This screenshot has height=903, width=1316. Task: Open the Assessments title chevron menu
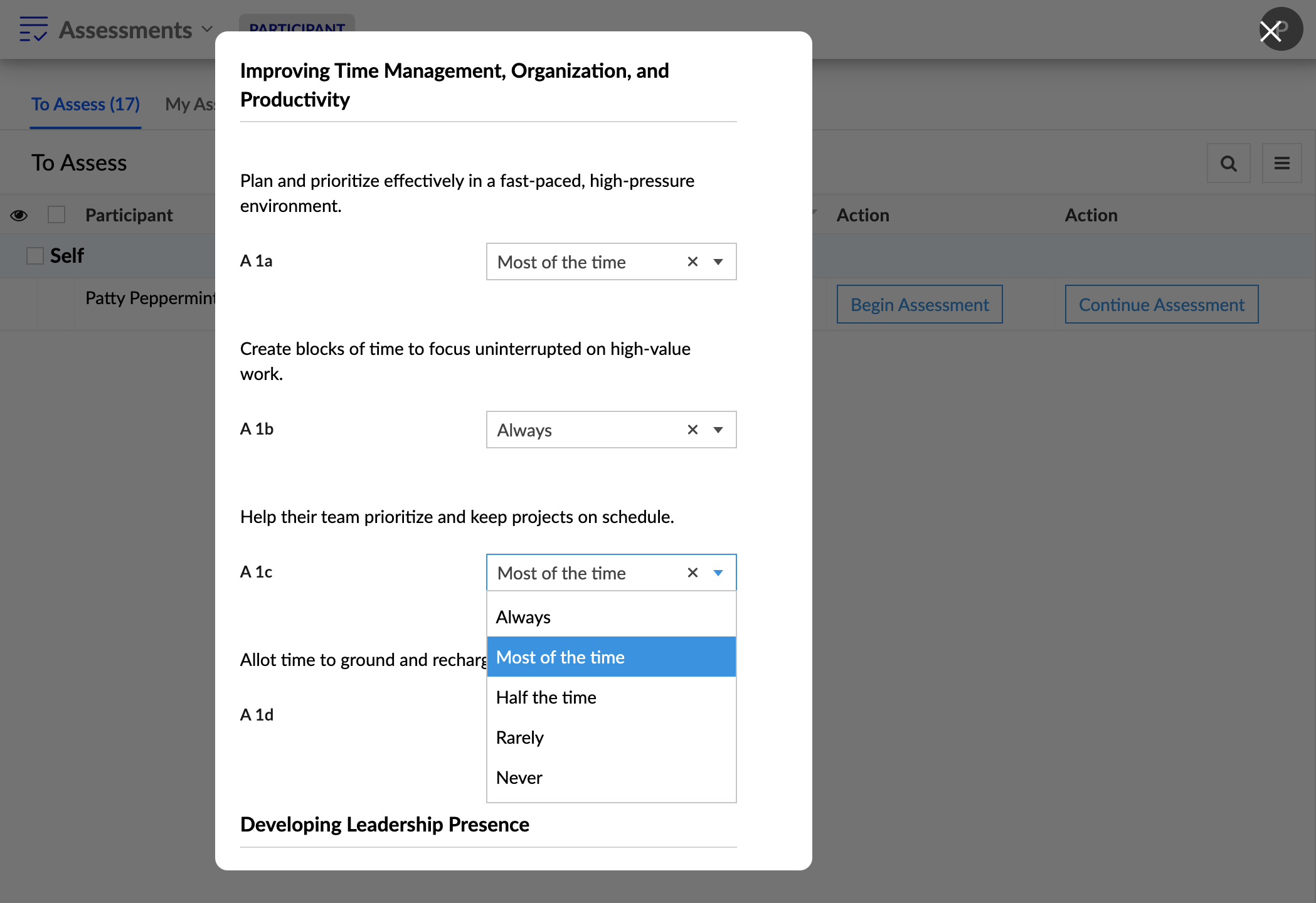(x=207, y=29)
